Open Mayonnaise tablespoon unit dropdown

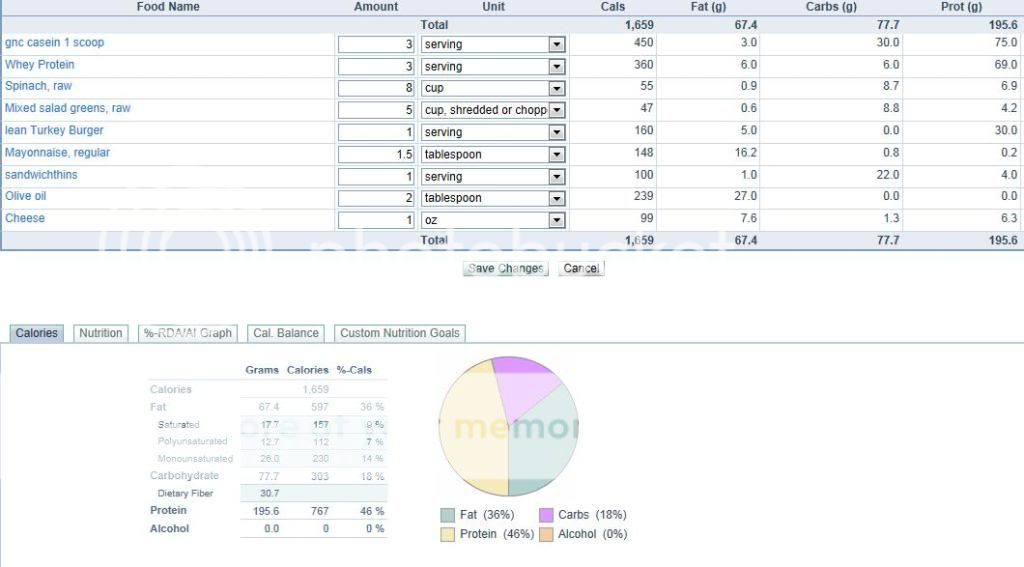tap(557, 155)
